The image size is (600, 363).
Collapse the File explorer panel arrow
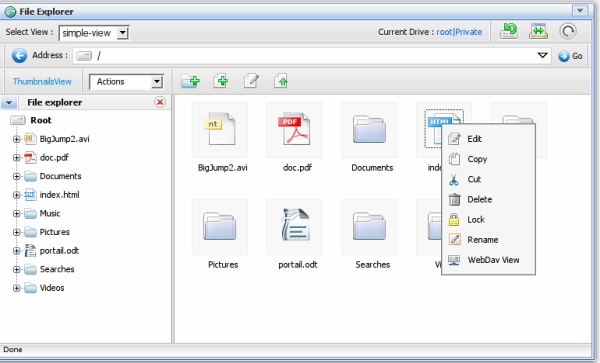9,103
